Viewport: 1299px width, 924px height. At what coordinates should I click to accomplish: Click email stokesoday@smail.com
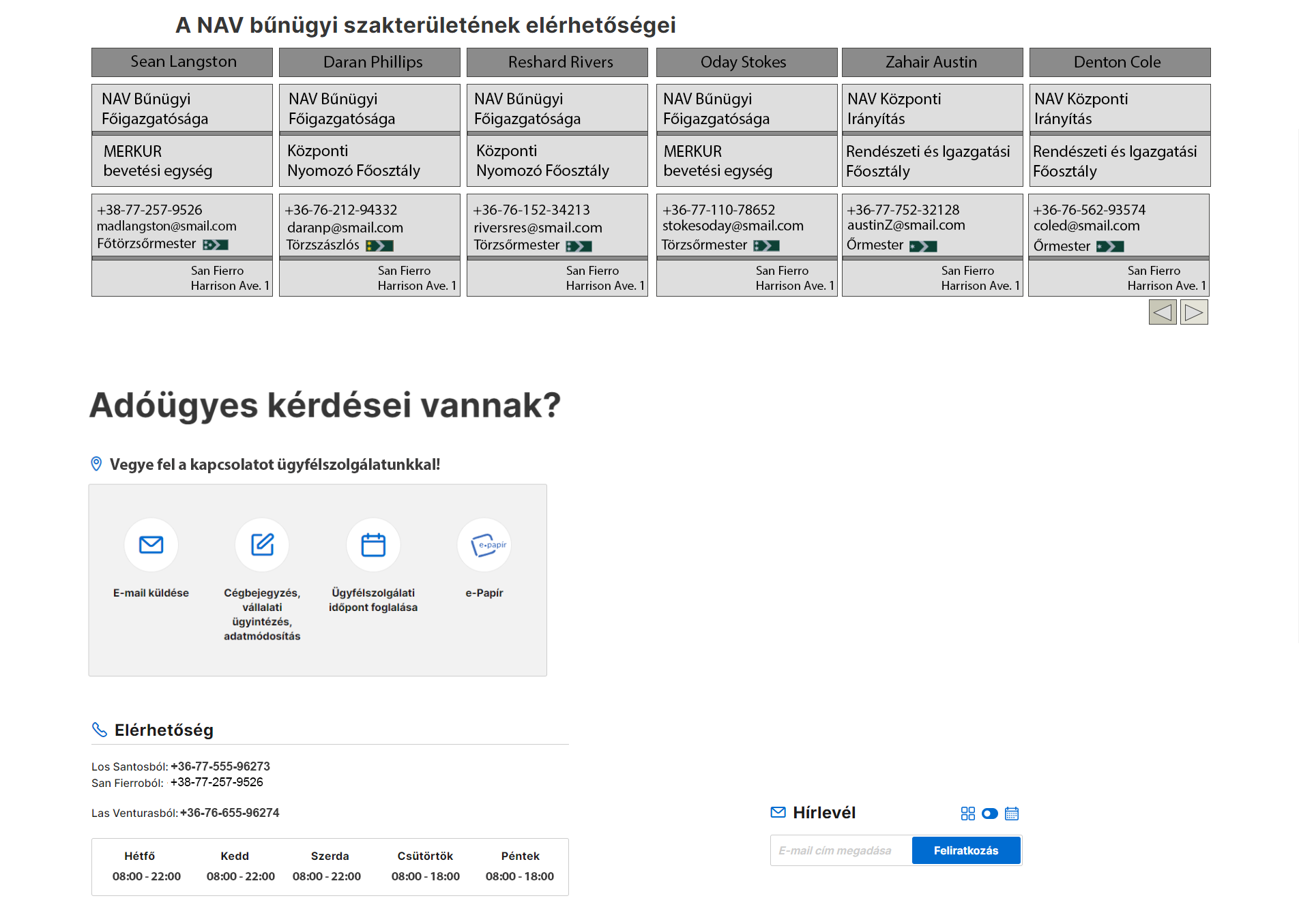pos(733,226)
